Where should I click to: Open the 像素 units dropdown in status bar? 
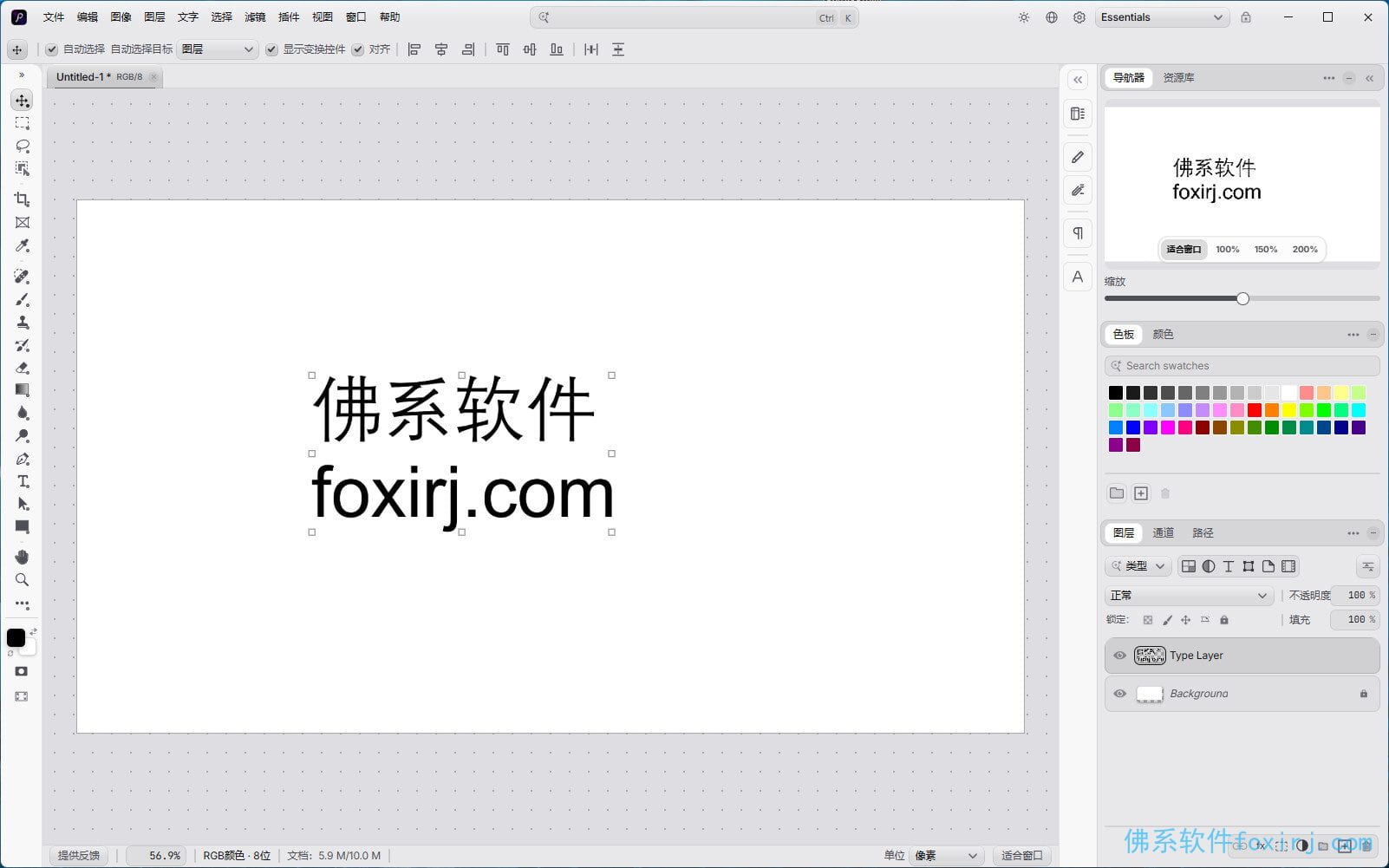[x=947, y=856]
